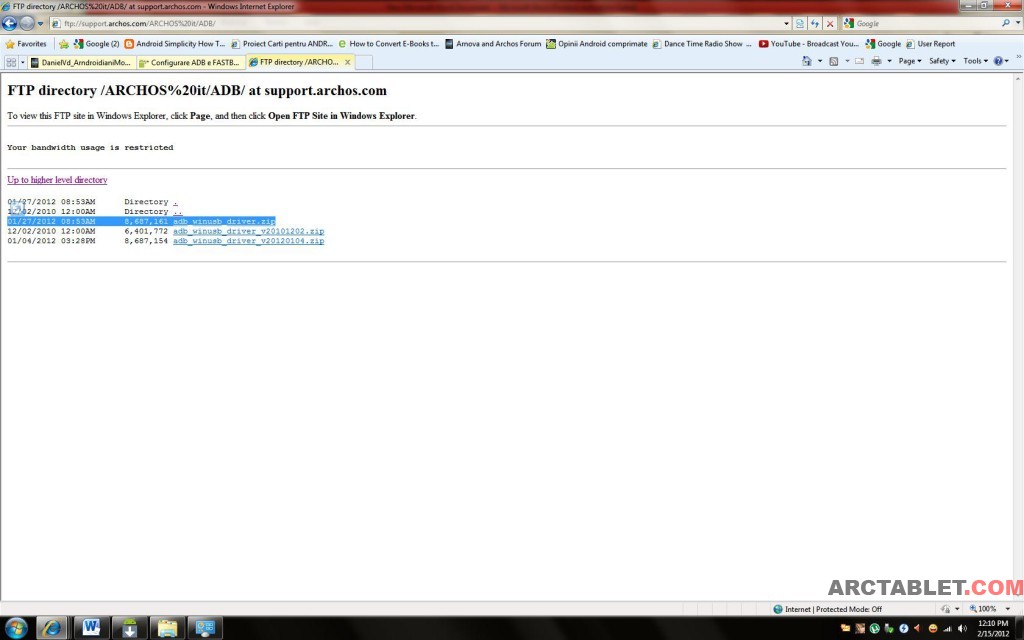Open Arnova and Archos Forum favorite
Screen dimensions: 1024x640
point(493,44)
